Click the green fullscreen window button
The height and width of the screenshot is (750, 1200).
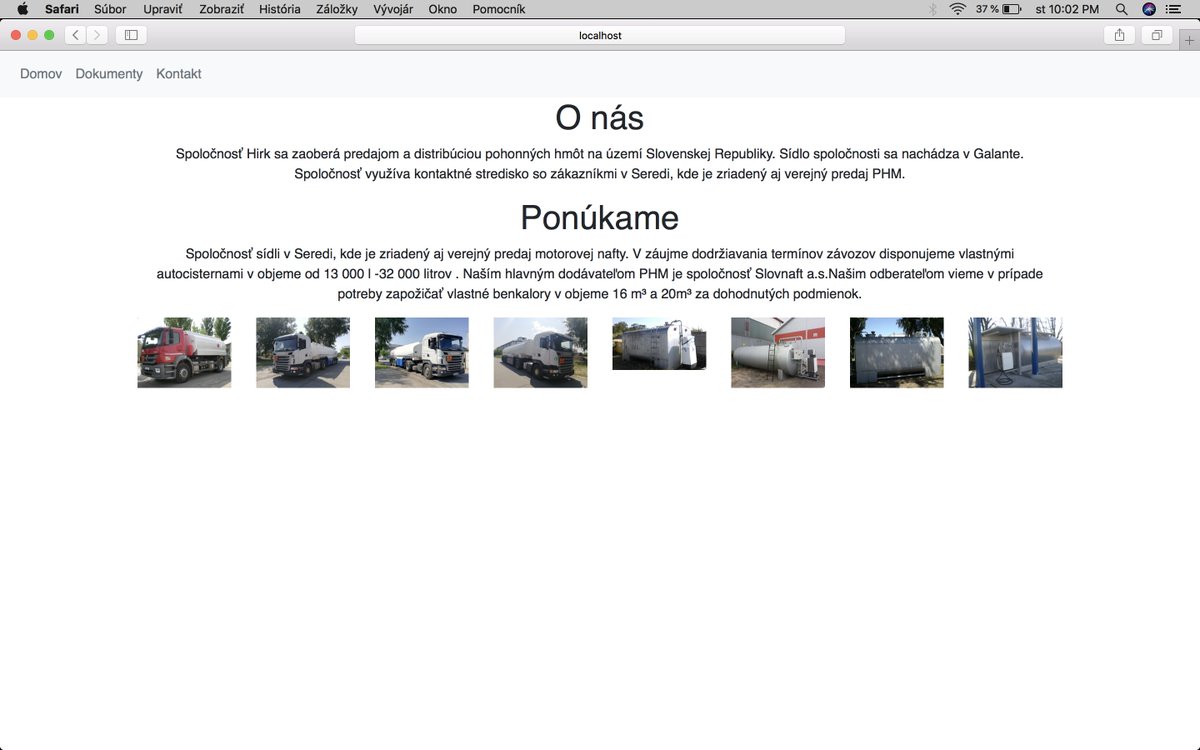49,35
